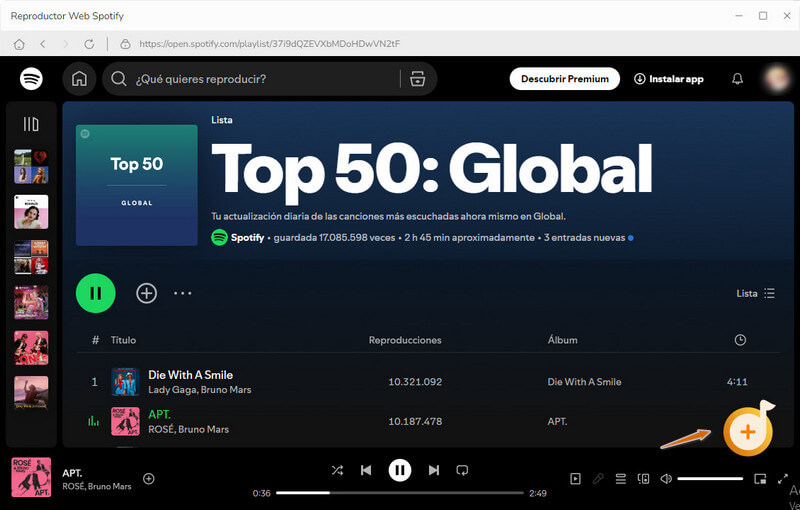Click the song progress bar
Image resolution: width=800 pixels, height=510 pixels.
click(399, 493)
